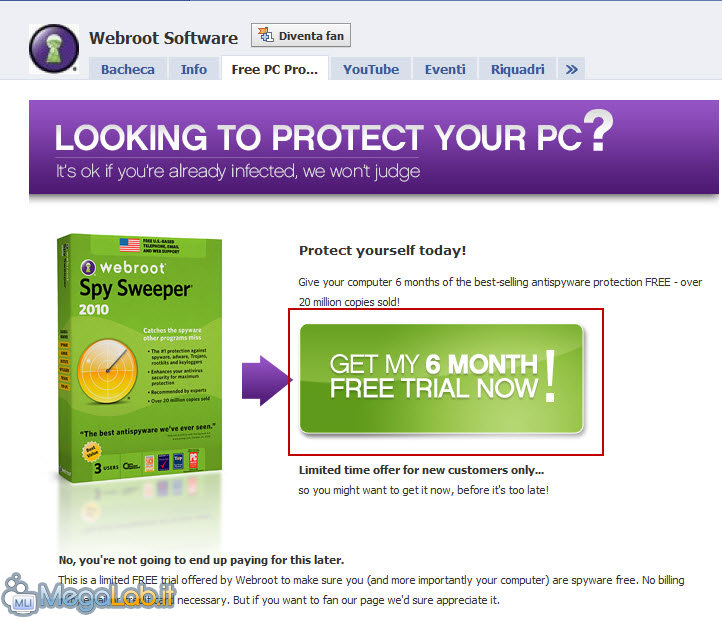This screenshot has width=722, height=620.
Task: Click the purple arrow pointing to trial button
Action: 267,380
